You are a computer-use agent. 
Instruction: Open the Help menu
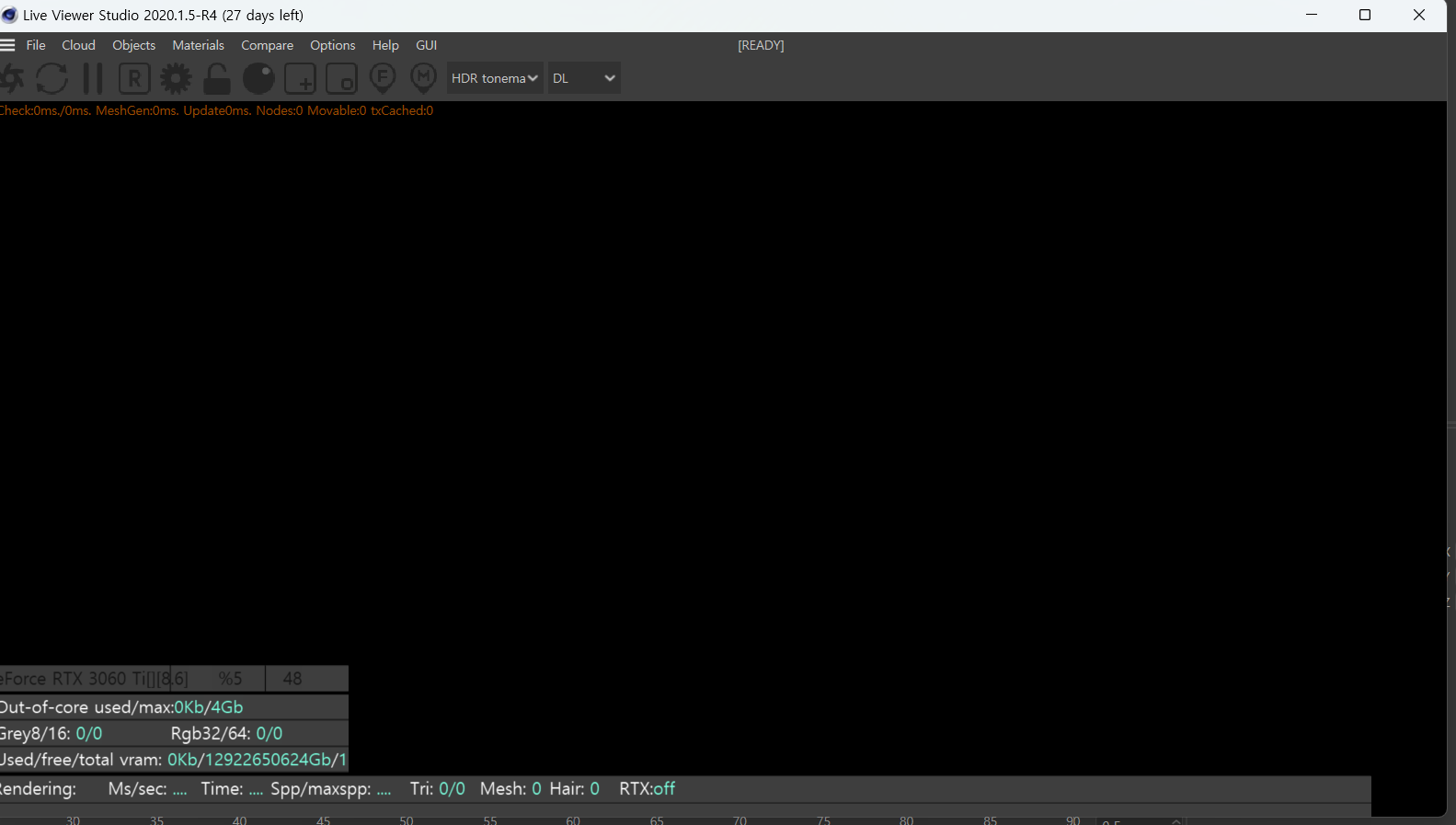(385, 45)
